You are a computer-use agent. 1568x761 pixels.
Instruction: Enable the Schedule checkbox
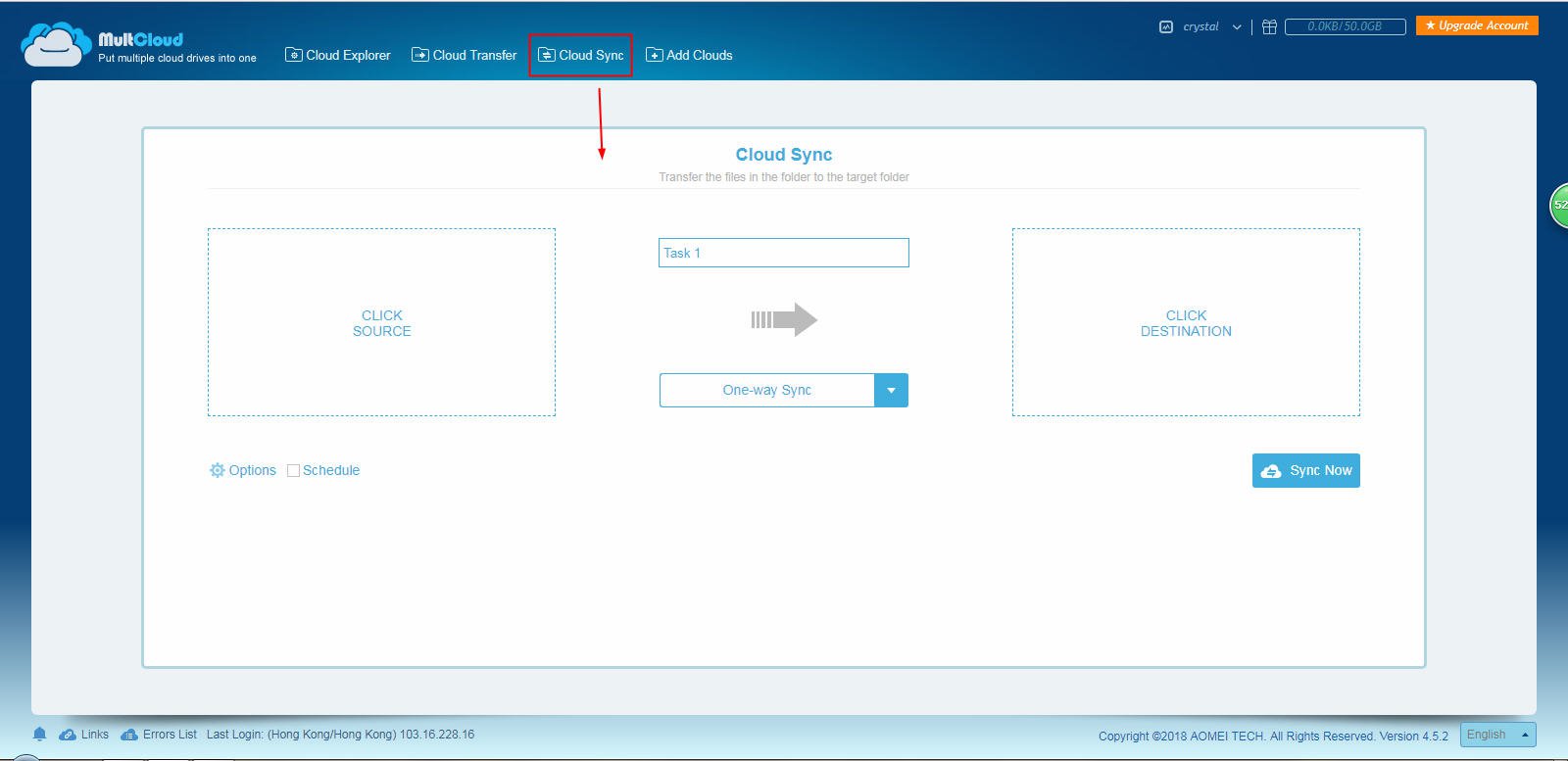[293, 471]
